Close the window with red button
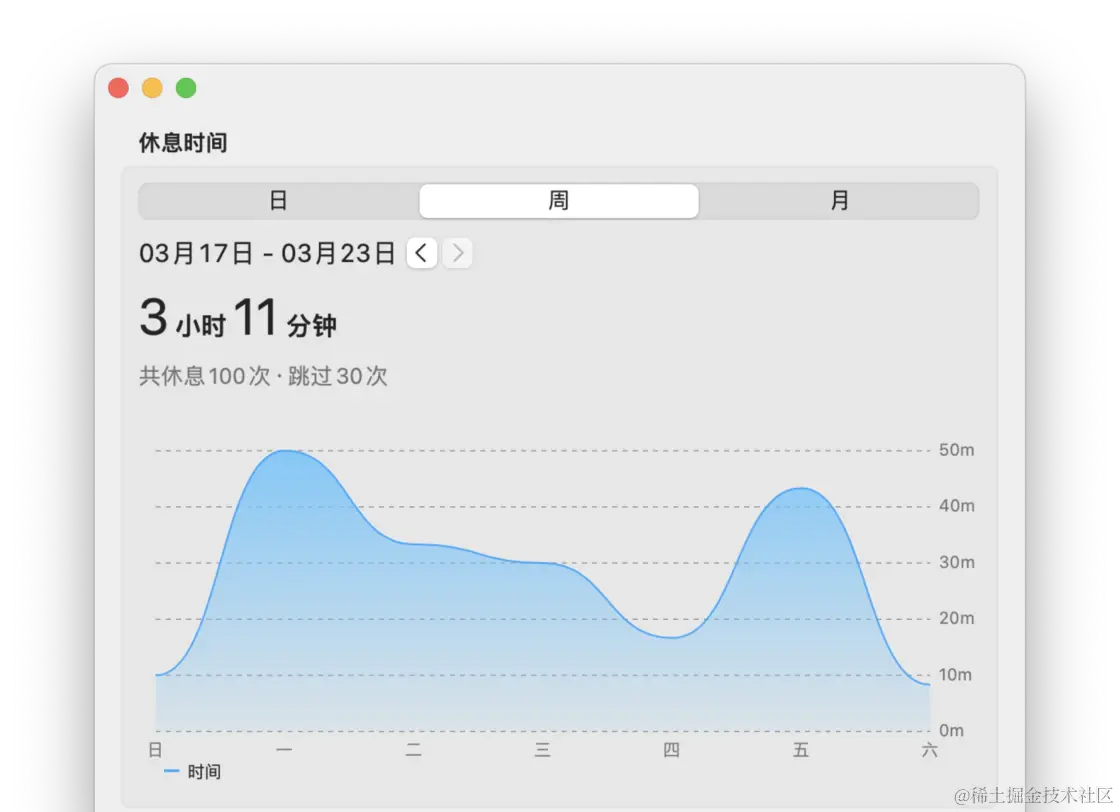 tap(119, 88)
